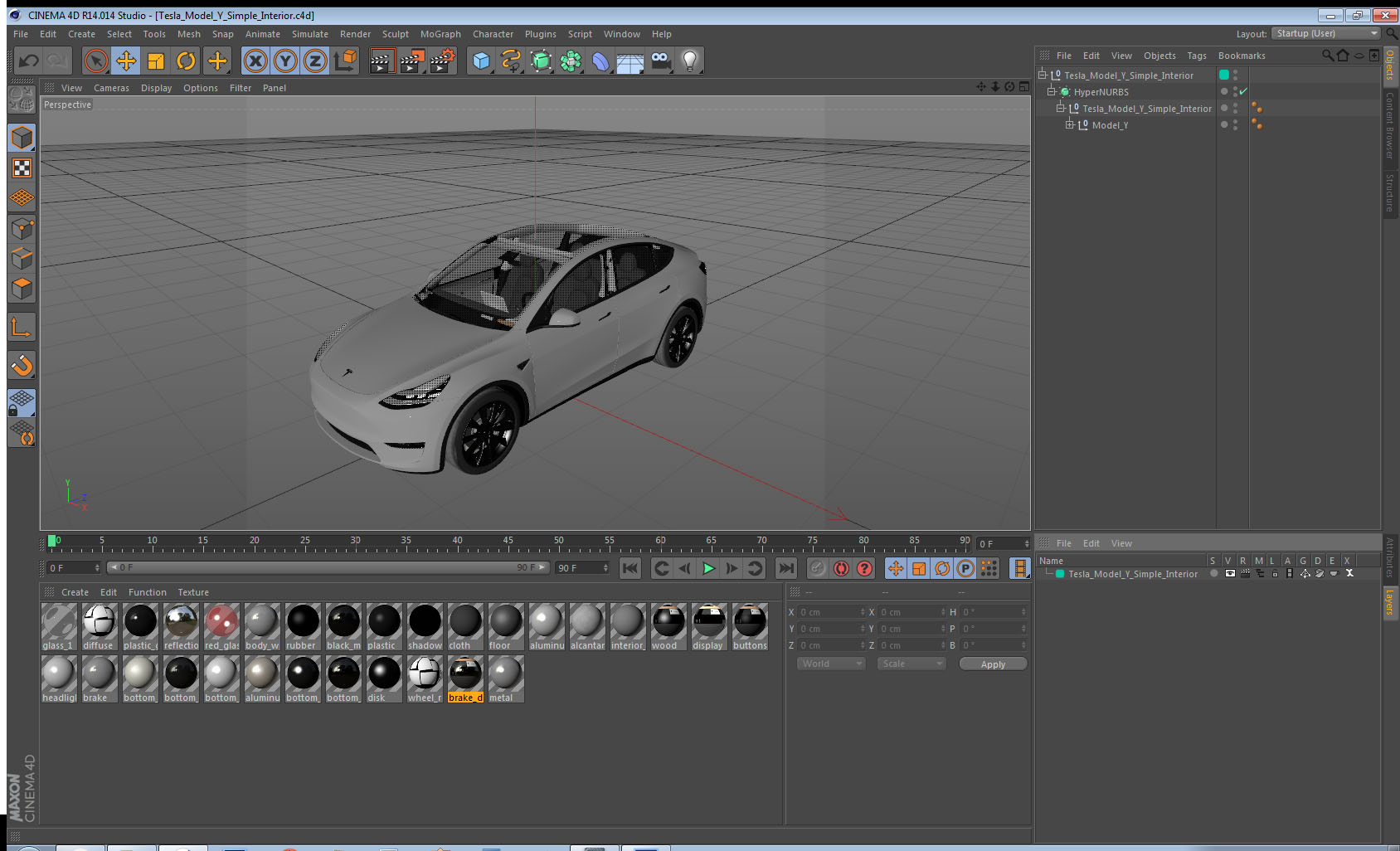Select the red_glass material swatch
Screen dimensions: 1400x851
(221, 626)
